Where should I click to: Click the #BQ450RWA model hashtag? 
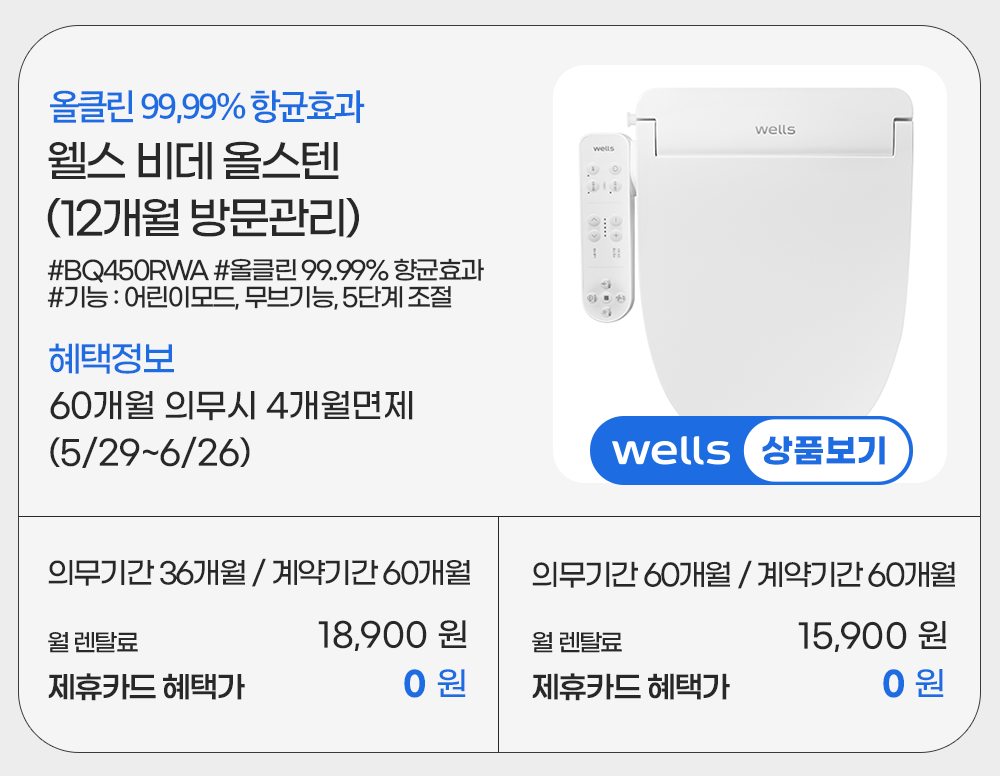point(126,271)
